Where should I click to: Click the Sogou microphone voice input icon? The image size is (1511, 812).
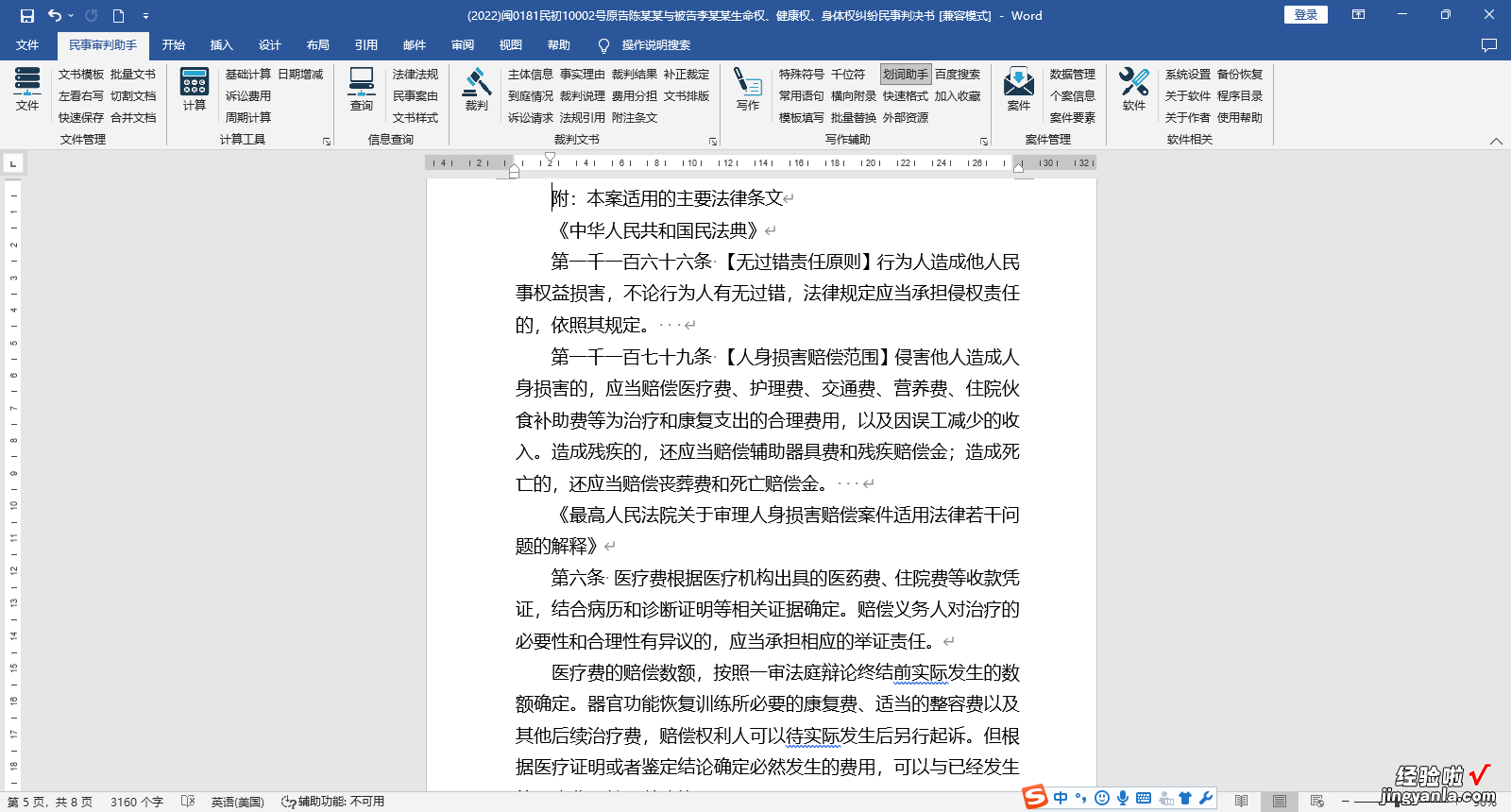pos(1123,799)
